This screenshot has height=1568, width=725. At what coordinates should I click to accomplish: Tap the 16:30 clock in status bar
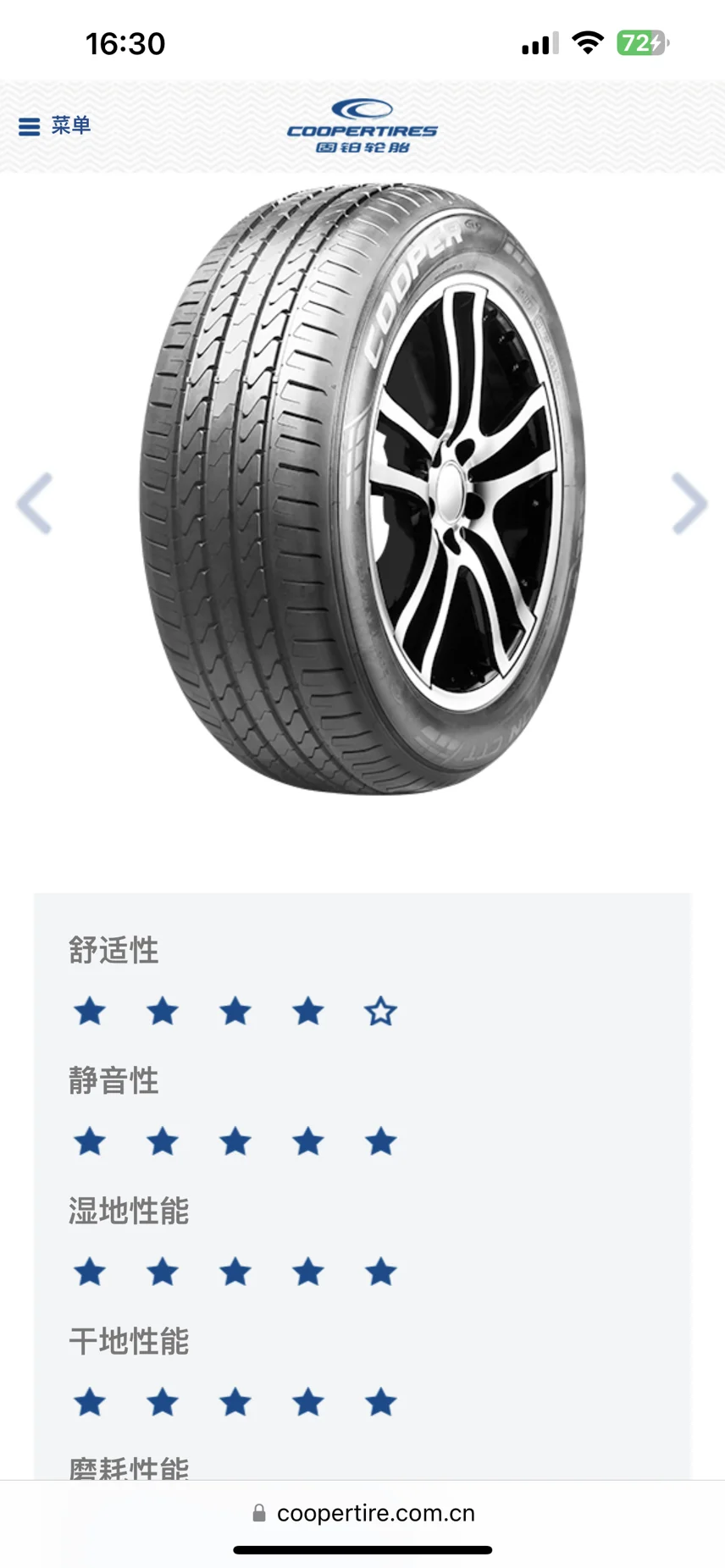[125, 43]
